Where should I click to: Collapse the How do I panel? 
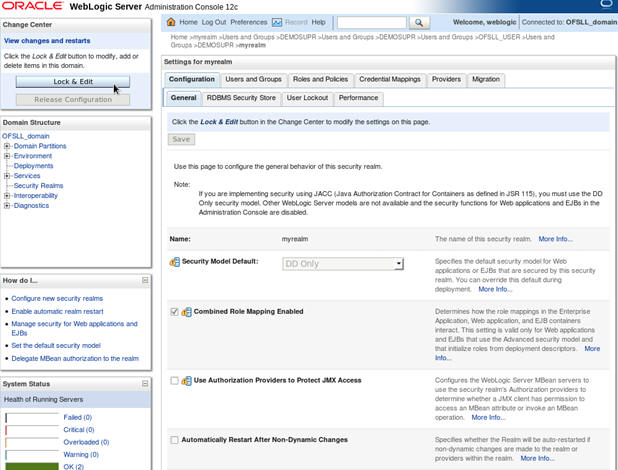pos(145,280)
